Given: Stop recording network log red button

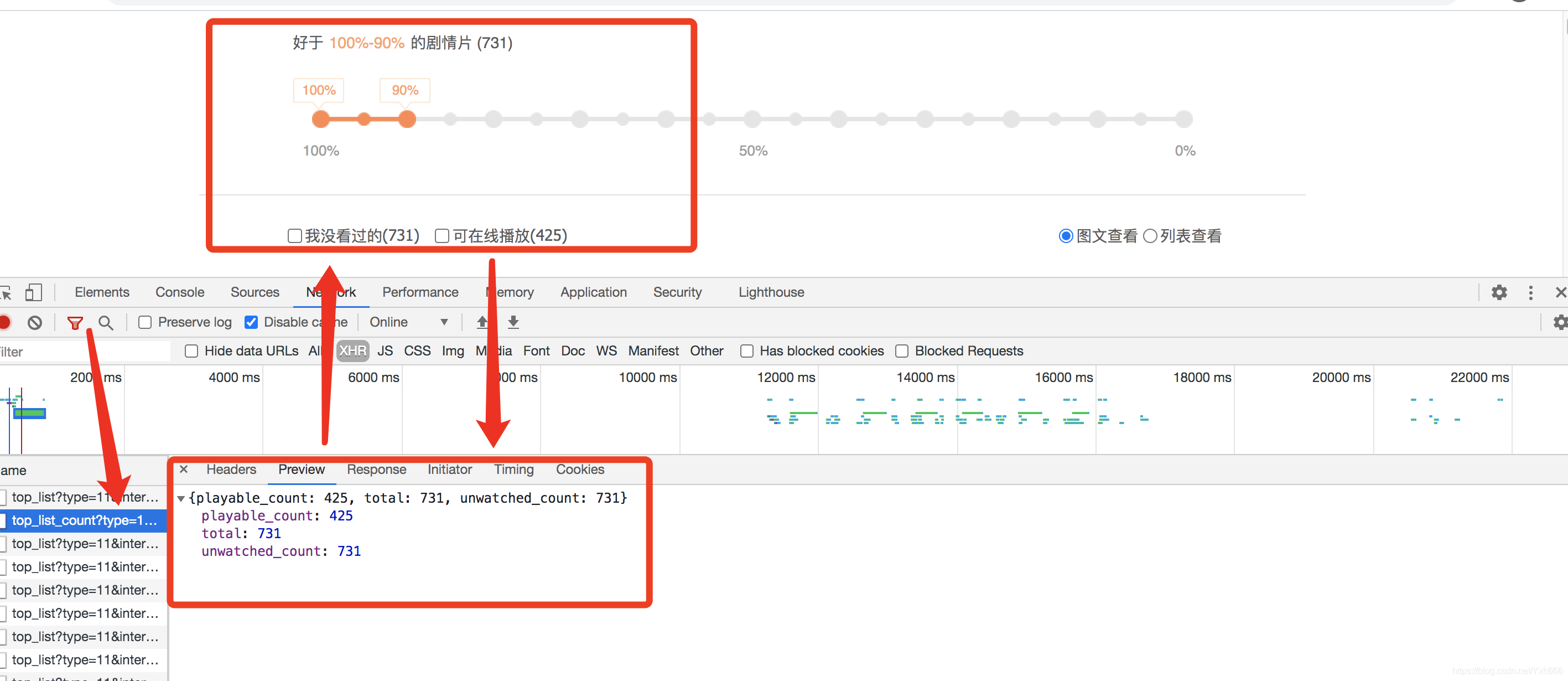Looking at the screenshot, I should click(x=5, y=322).
